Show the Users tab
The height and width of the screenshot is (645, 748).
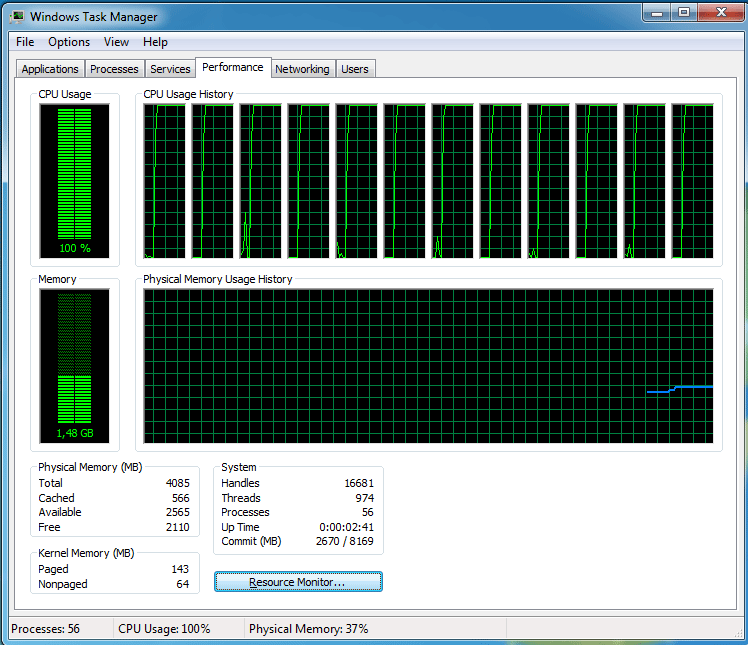coord(355,69)
